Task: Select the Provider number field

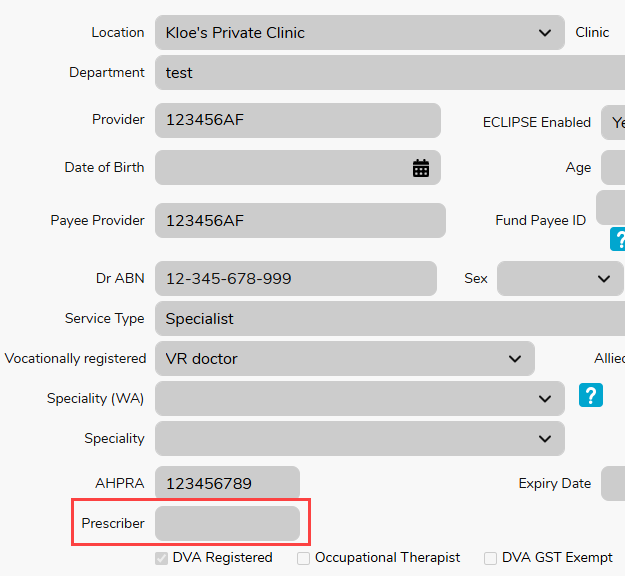Action: 297,120
